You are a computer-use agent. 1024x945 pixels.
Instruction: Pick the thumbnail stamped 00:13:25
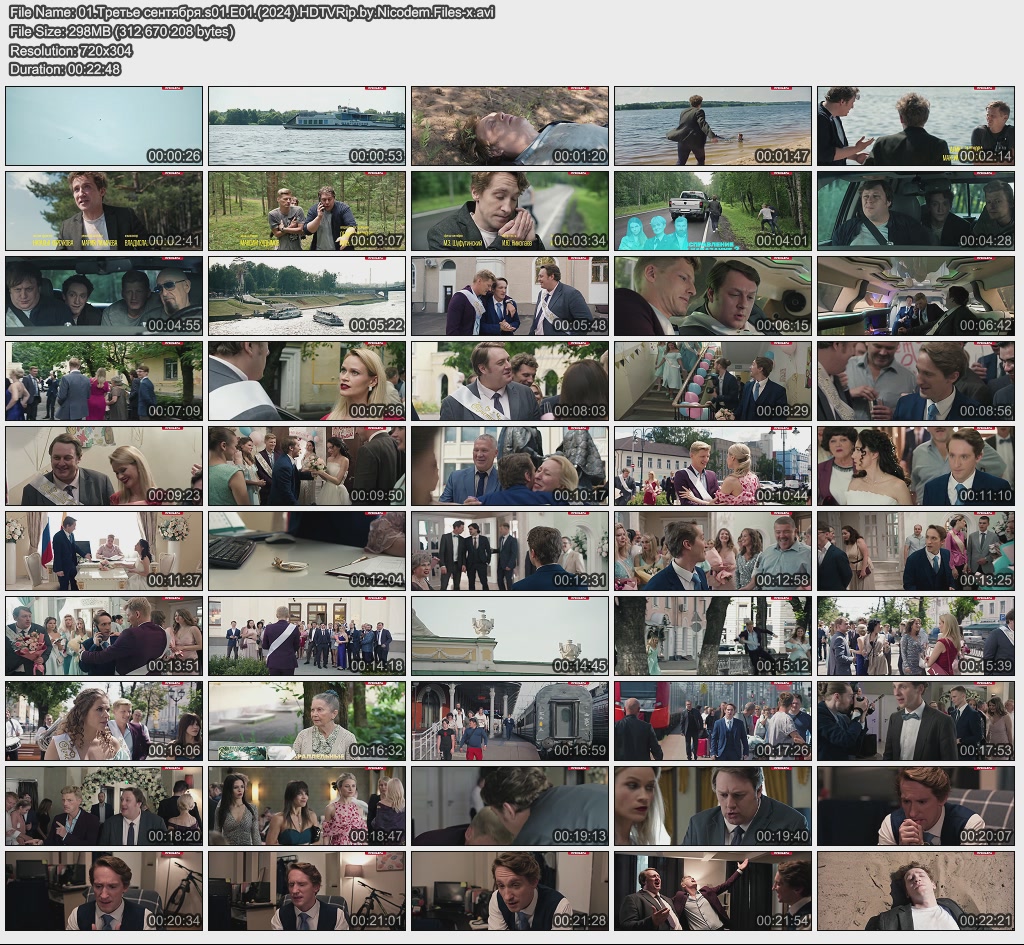(x=916, y=551)
